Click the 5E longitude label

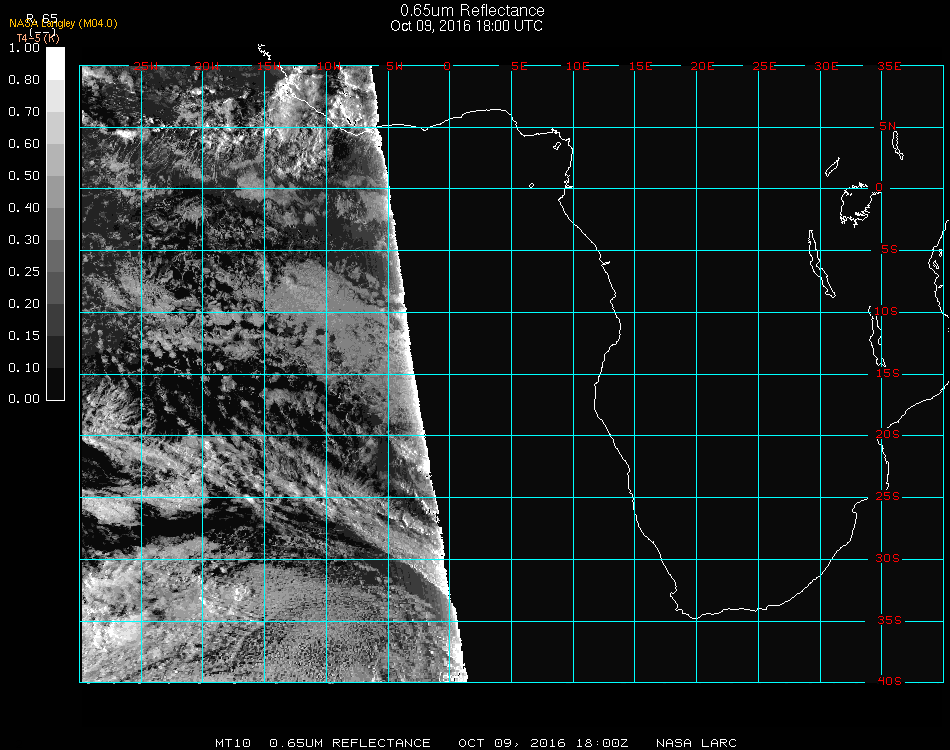[519, 66]
